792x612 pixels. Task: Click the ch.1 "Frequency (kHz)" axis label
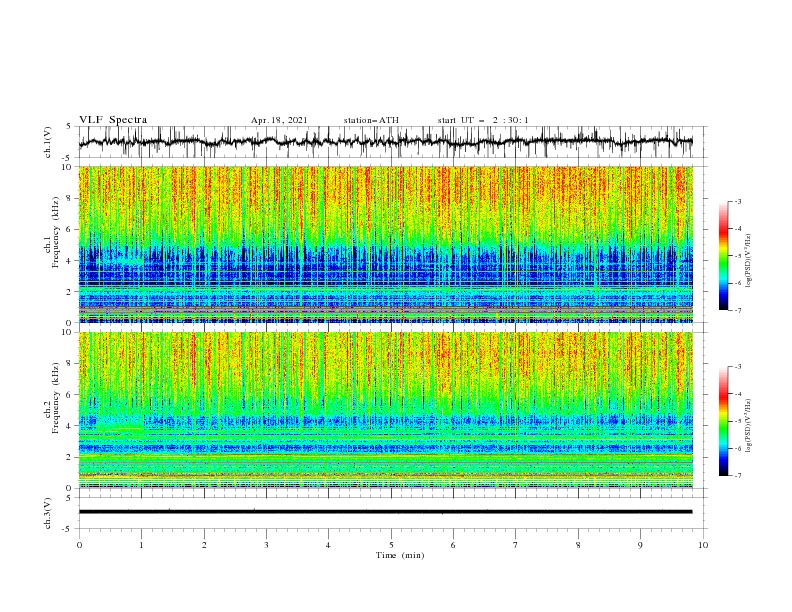click(x=57, y=230)
